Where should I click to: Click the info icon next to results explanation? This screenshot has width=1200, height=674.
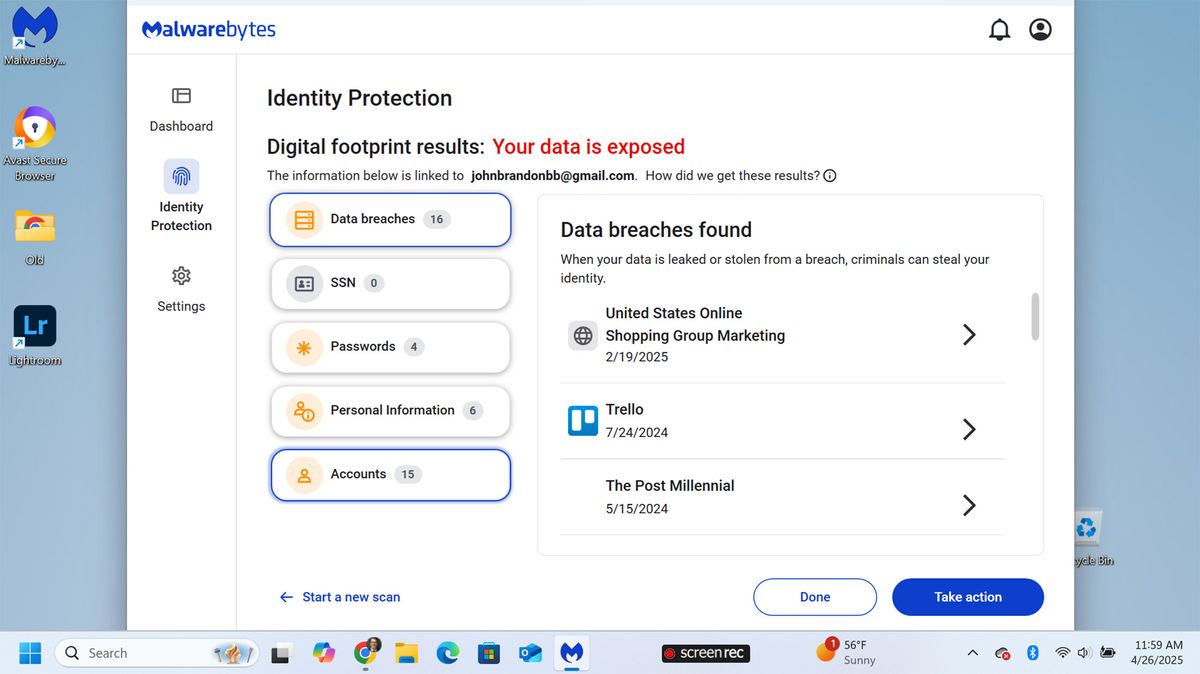[830, 175]
